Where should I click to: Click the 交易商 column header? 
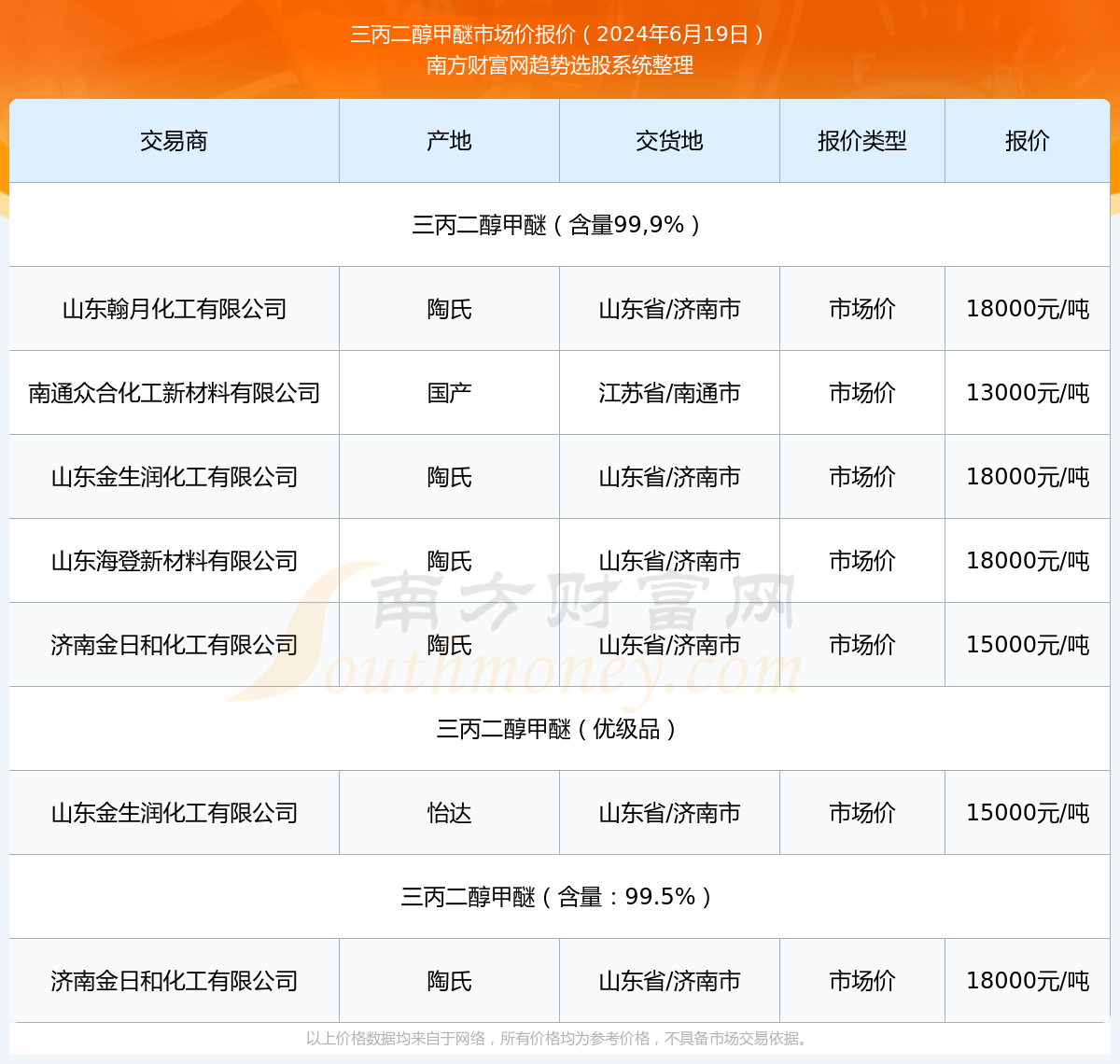(x=174, y=141)
